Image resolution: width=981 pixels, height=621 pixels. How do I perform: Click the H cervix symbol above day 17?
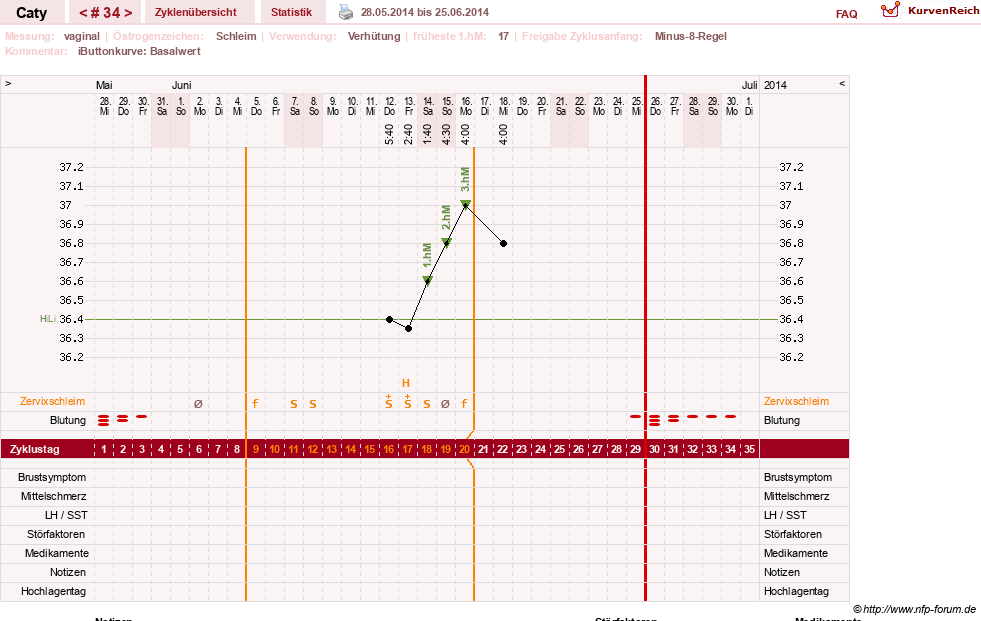[x=405, y=383]
